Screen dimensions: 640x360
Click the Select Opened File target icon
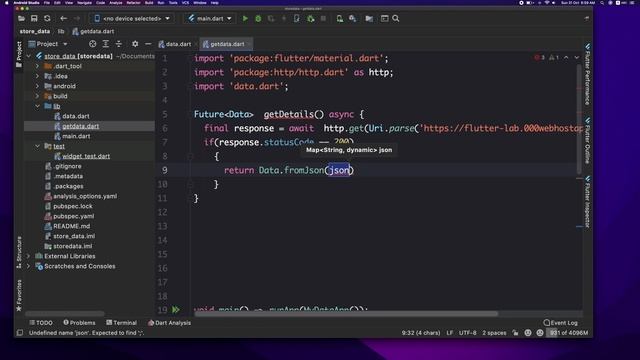(93, 44)
